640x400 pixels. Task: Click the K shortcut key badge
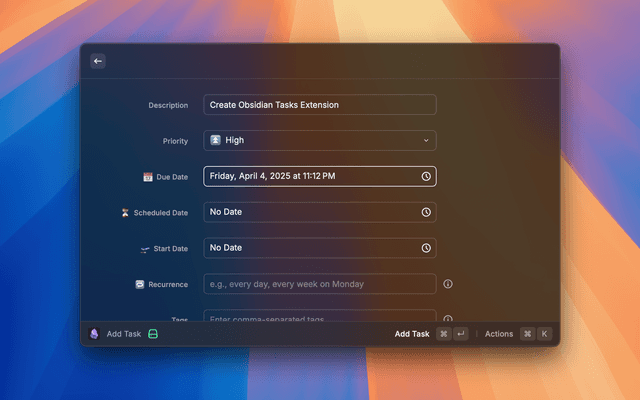(544, 334)
